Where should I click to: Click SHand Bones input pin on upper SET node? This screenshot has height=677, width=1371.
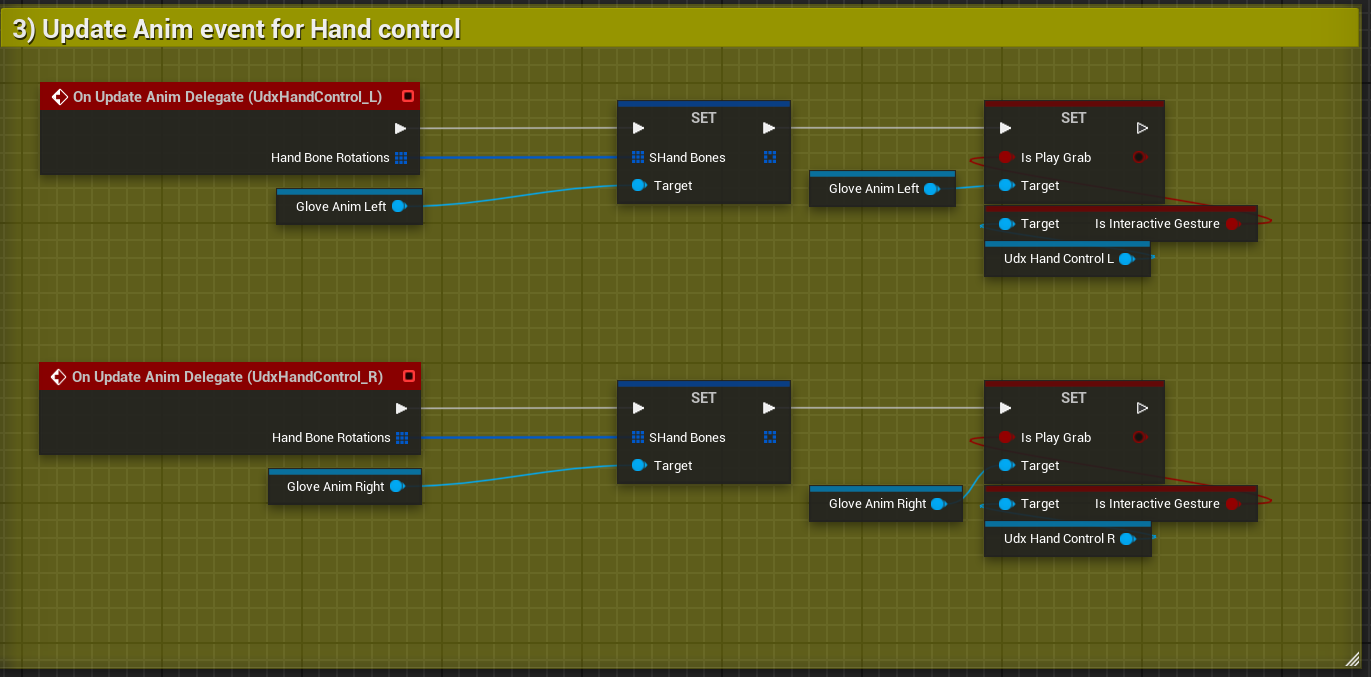click(x=638, y=158)
